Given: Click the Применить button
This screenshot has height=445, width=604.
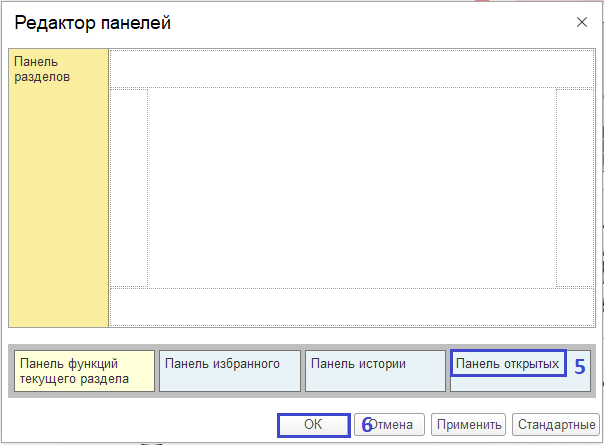Looking at the screenshot, I should (468, 424).
